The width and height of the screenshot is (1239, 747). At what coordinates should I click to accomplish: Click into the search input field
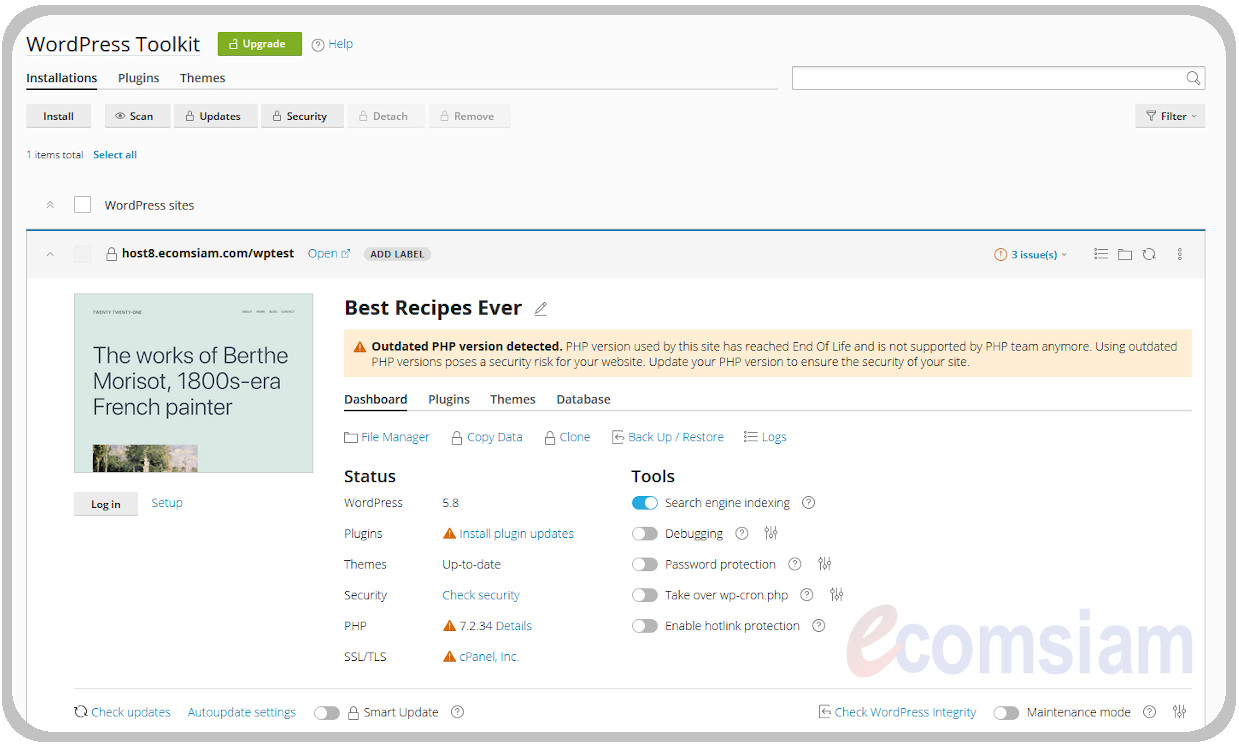(987, 78)
